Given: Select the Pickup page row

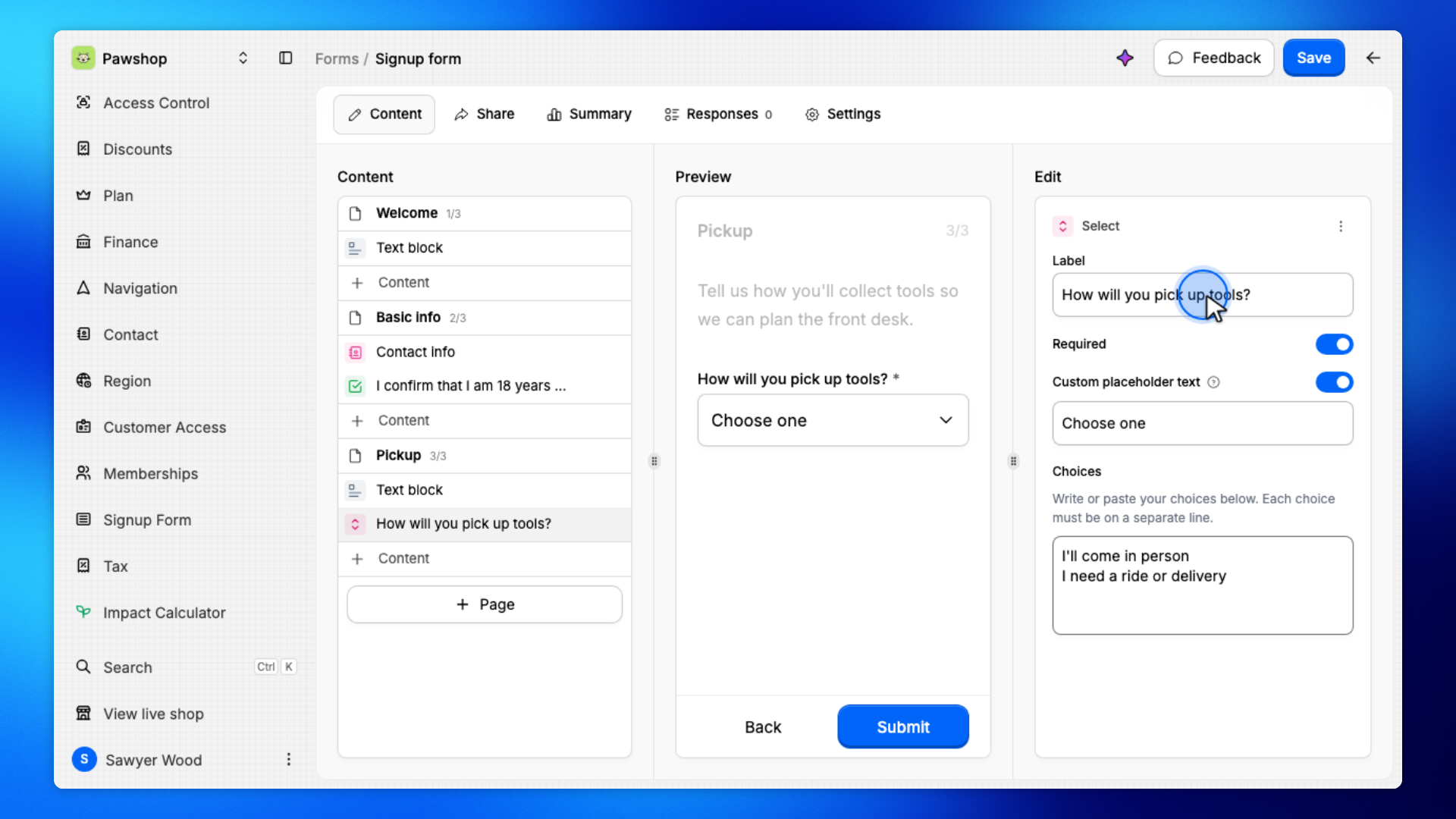Looking at the screenshot, I should (485, 456).
